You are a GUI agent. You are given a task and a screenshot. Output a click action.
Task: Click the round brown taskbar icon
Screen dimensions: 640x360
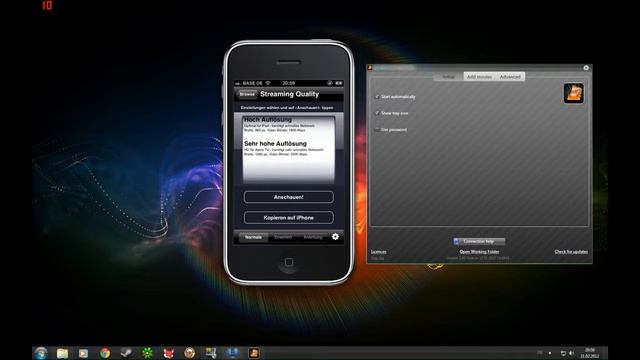point(189,353)
